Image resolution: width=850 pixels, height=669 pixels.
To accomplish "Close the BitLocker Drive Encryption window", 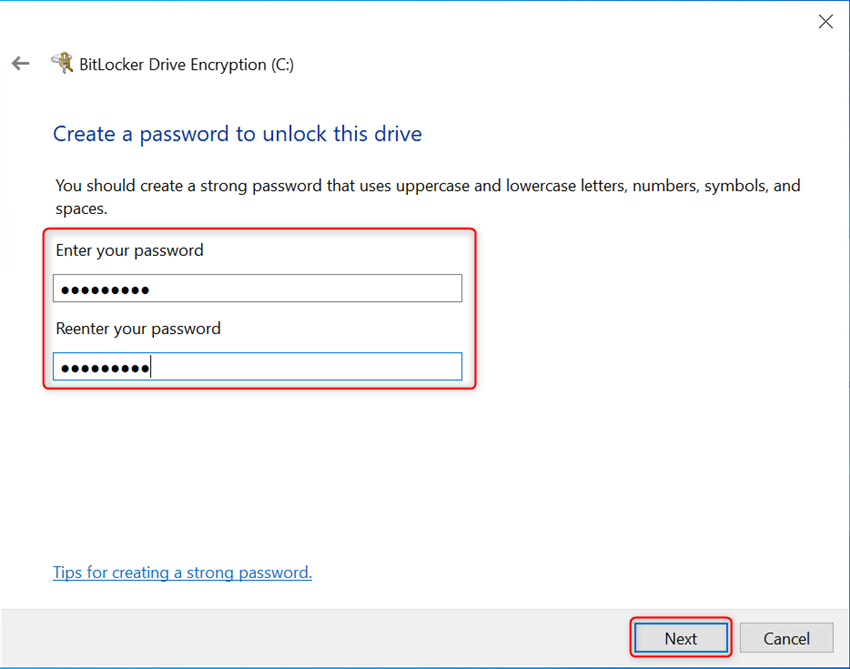I will pos(825,21).
